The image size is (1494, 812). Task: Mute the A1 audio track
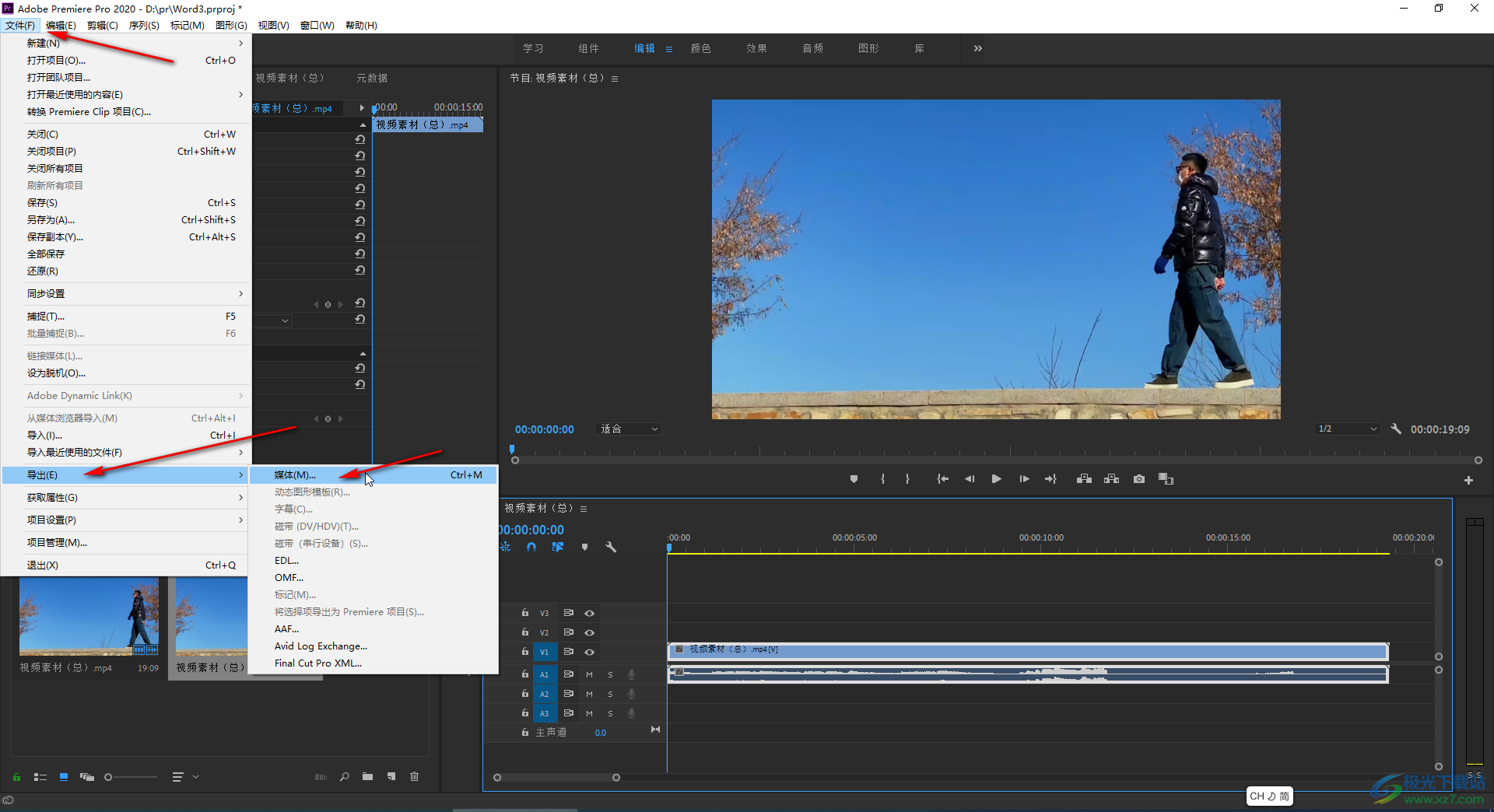tap(588, 674)
